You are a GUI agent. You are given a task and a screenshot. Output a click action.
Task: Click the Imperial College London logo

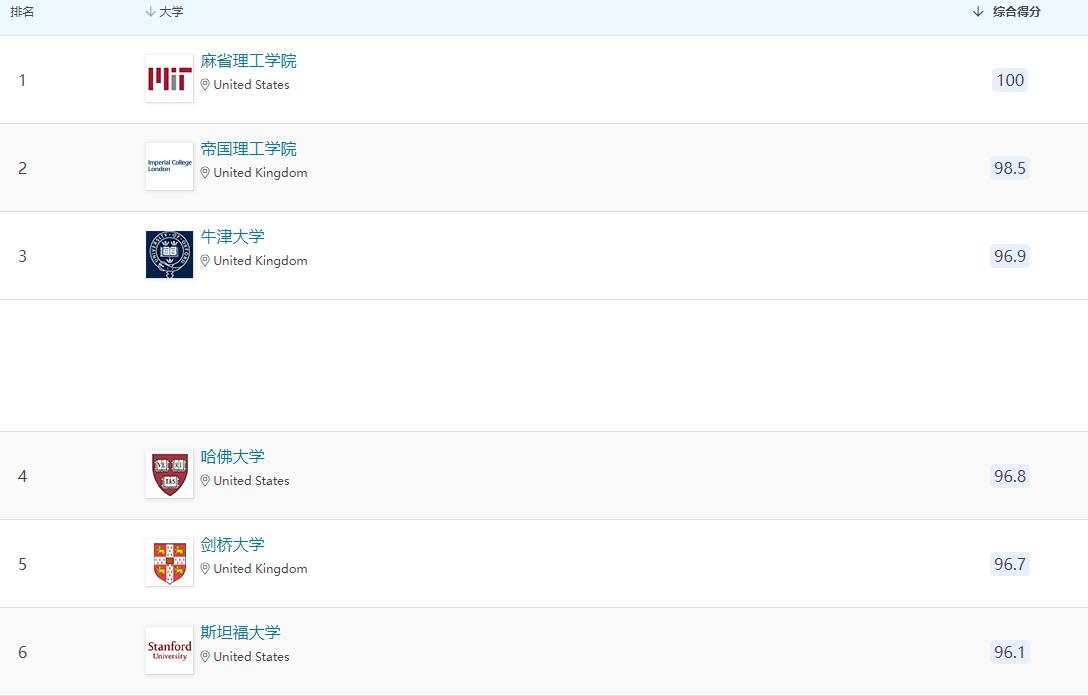pyautogui.click(x=169, y=167)
